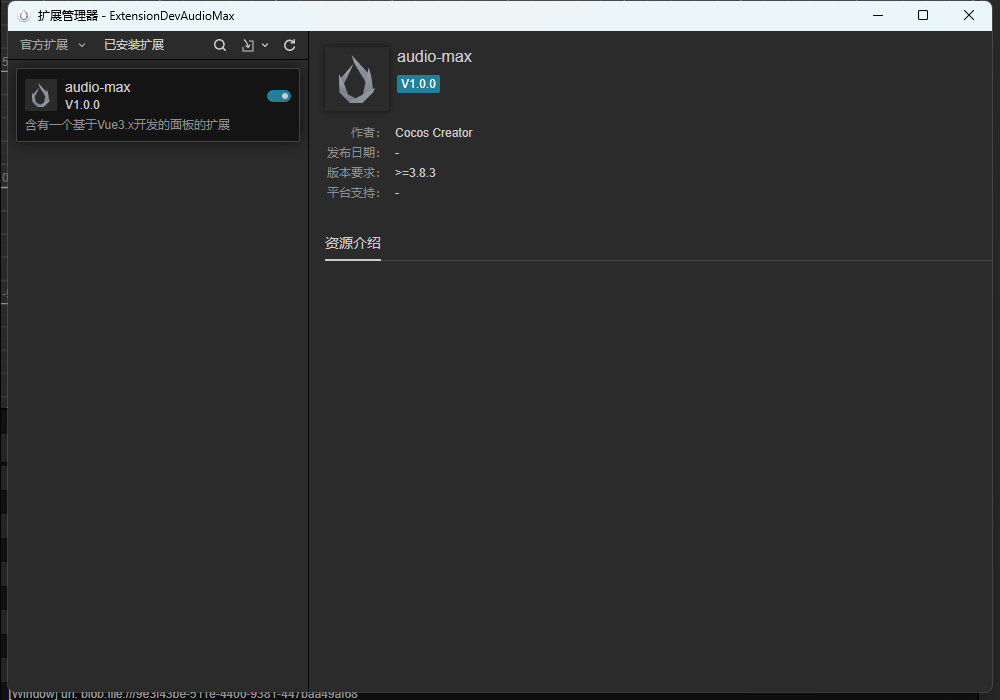1000x700 pixels.
Task: Click the search extensions magnifier icon
Action: (x=220, y=45)
